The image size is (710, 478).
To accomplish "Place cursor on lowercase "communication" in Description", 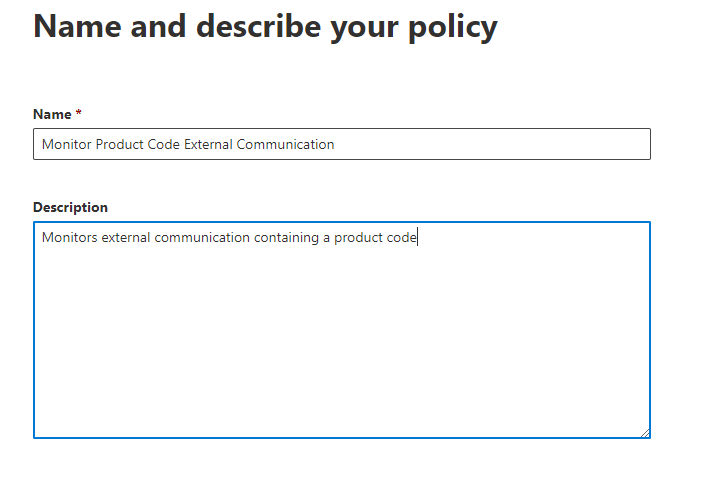I will point(202,237).
